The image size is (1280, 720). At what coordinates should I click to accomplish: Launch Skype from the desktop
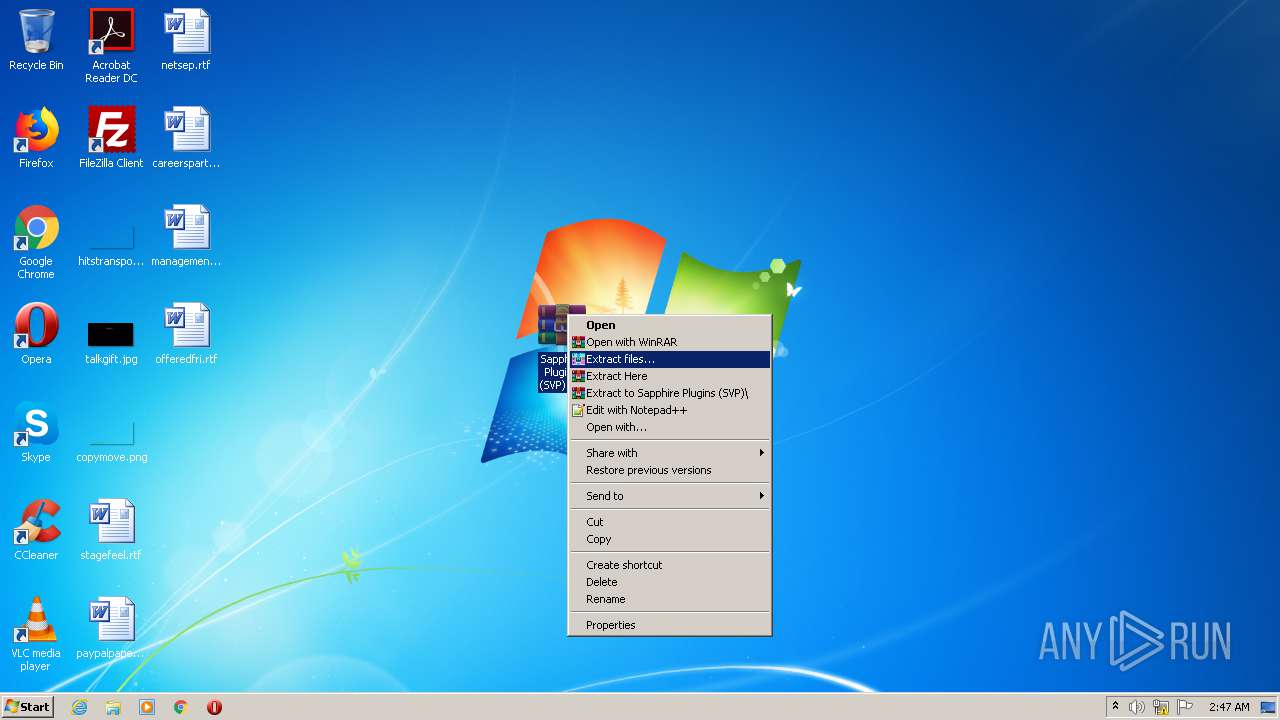[36, 432]
